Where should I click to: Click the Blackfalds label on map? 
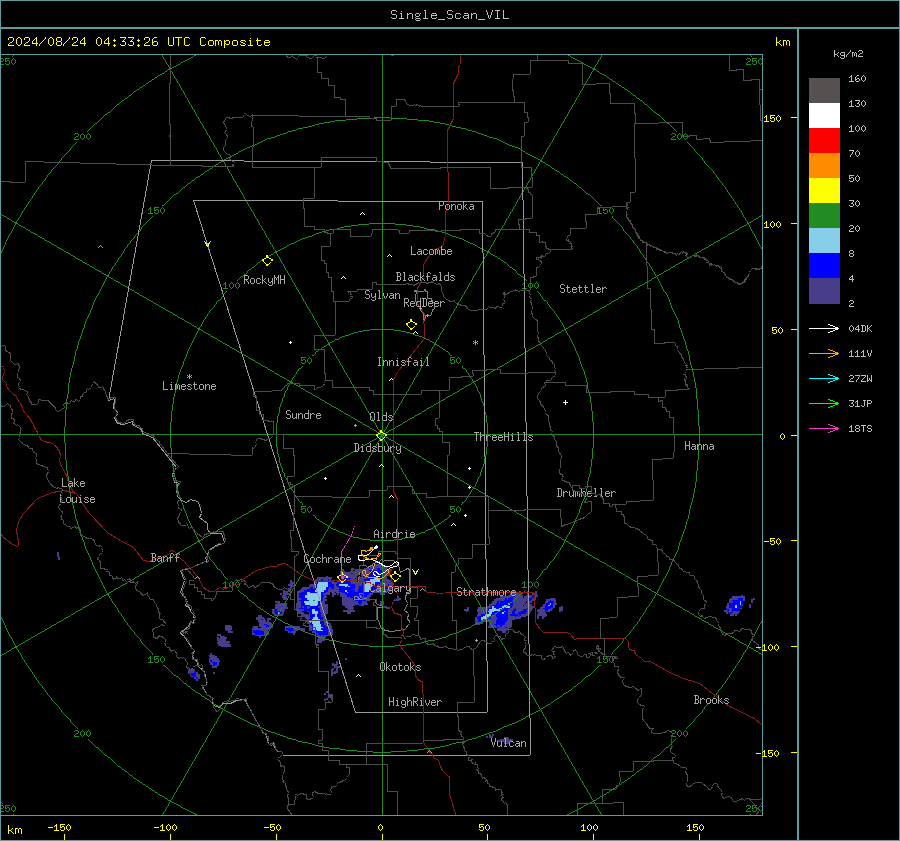(425, 277)
